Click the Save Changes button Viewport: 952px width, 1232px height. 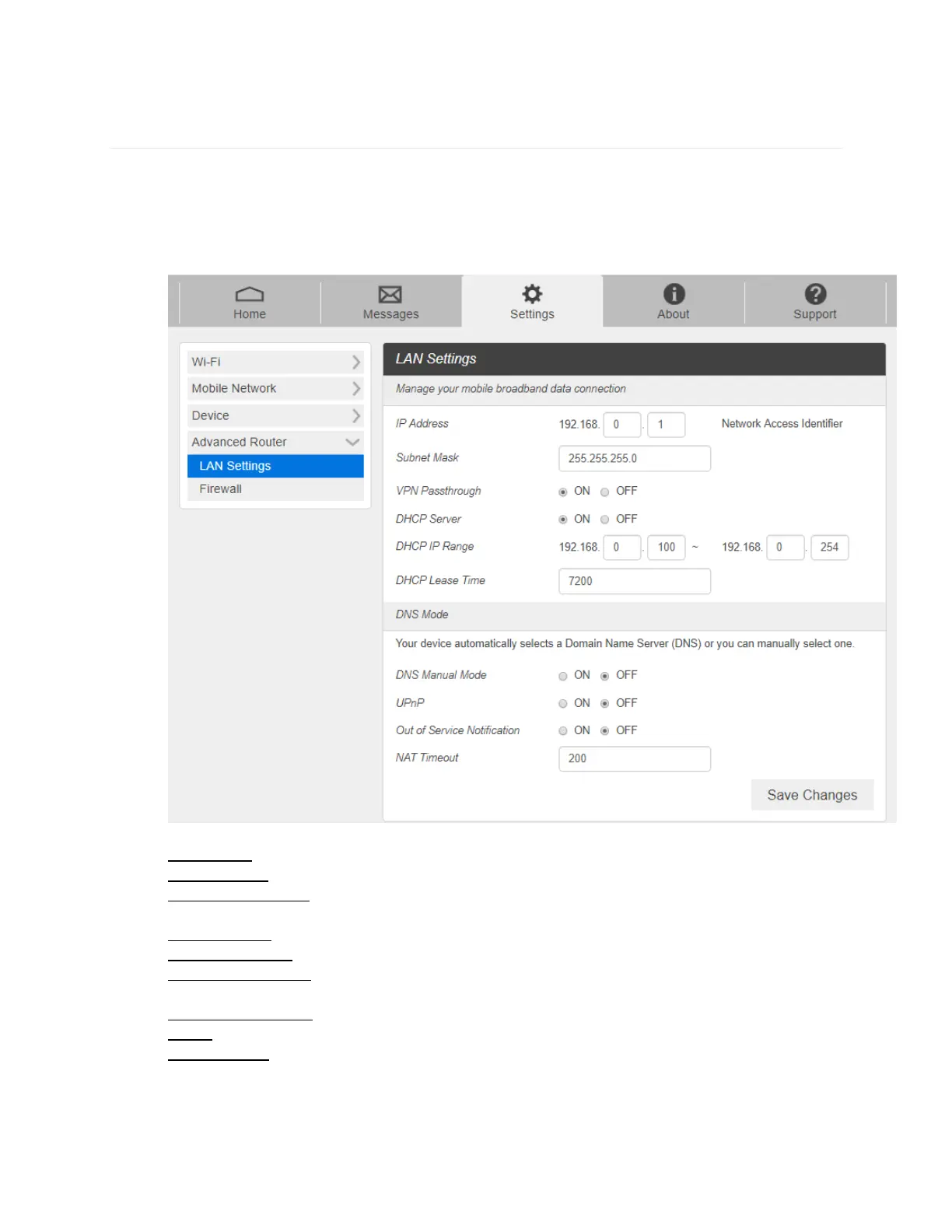(x=812, y=795)
